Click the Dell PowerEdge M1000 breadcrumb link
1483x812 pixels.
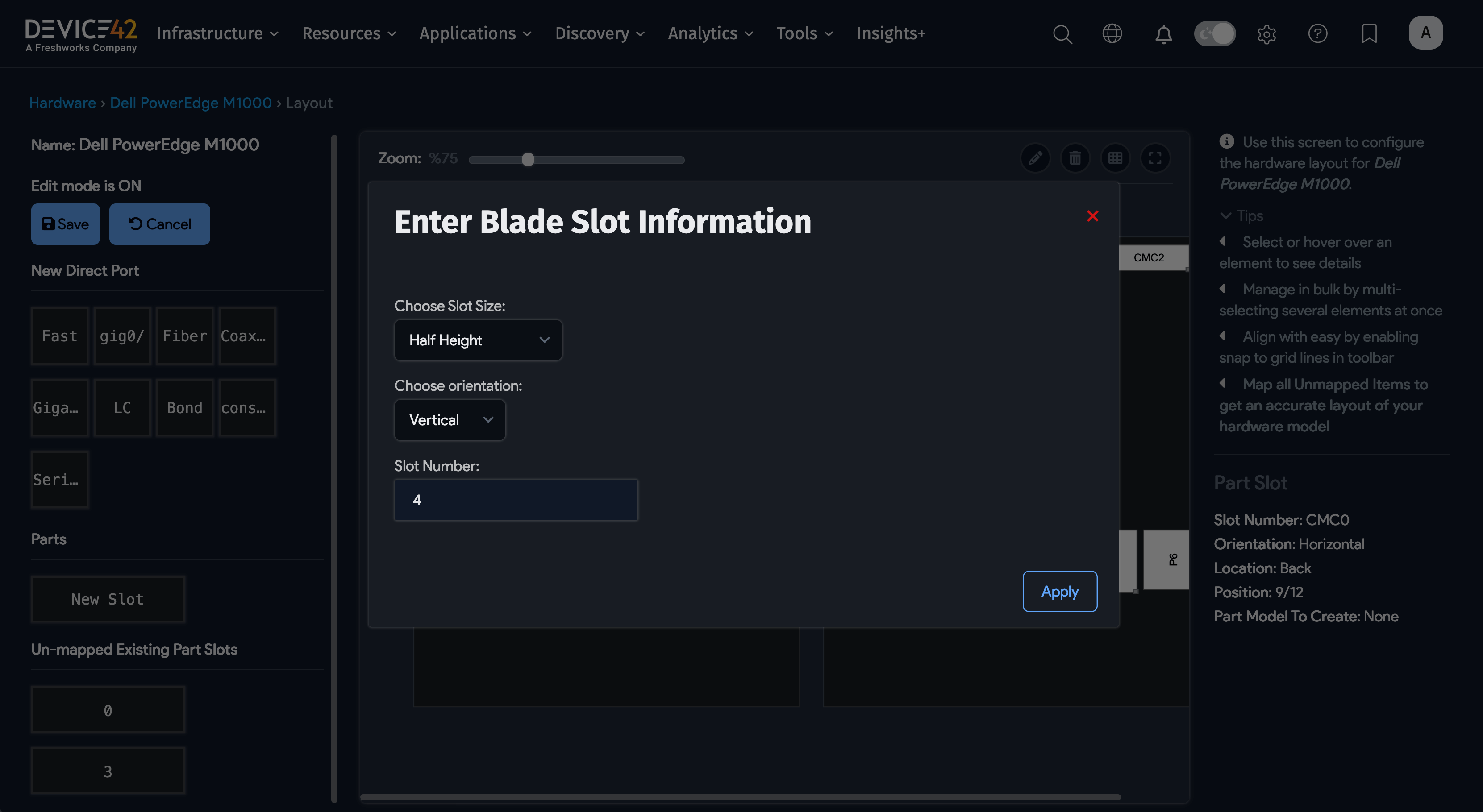[x=191, y=103]
